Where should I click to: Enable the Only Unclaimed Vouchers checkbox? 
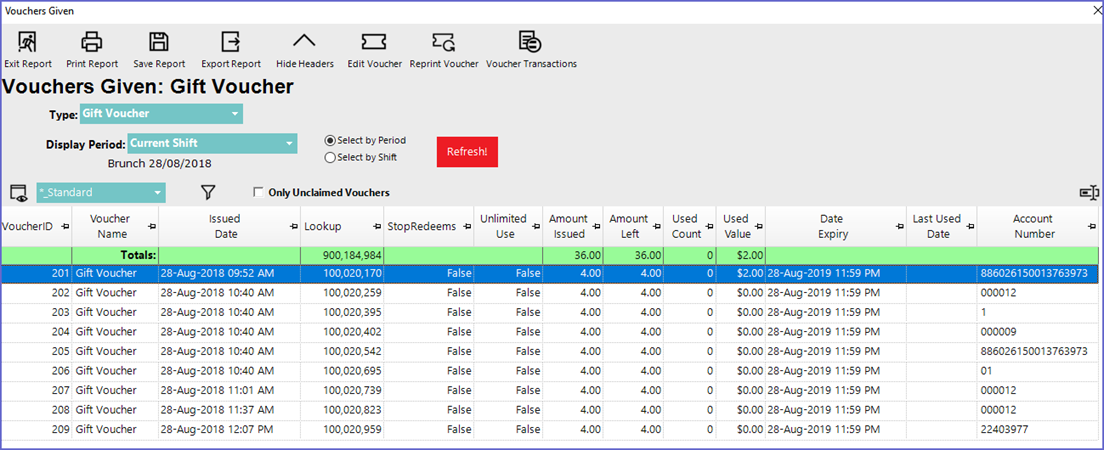click(x=259, y=193)
